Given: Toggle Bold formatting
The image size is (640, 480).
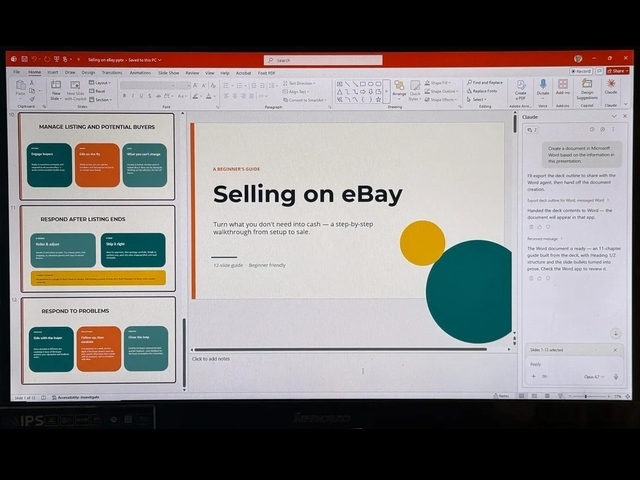Looking at the screenshot, I should point(124,96).
